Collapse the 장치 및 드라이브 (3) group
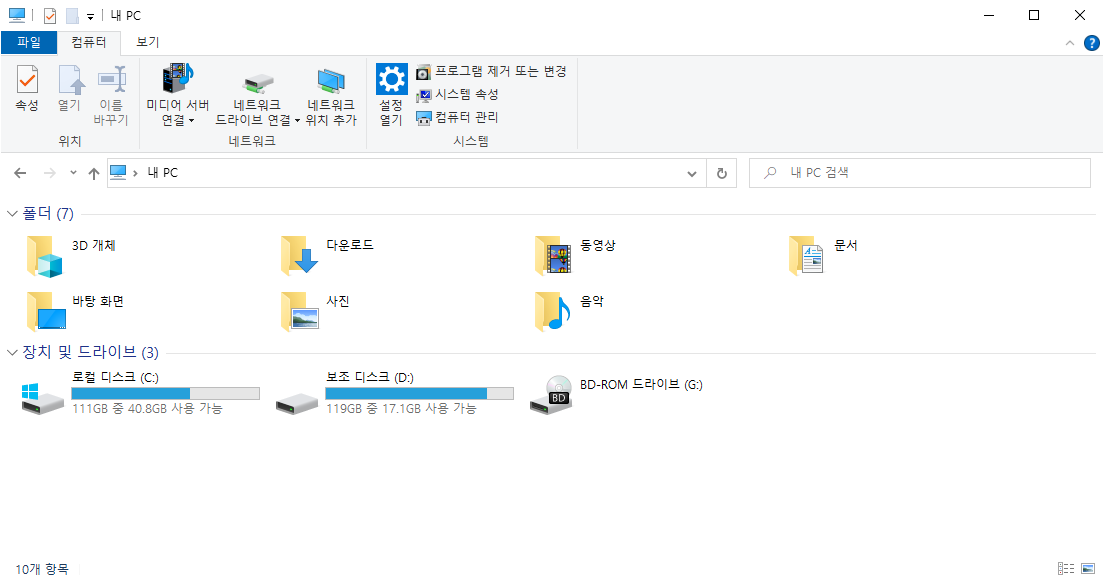1104x582 pixels. coord(12,353)
